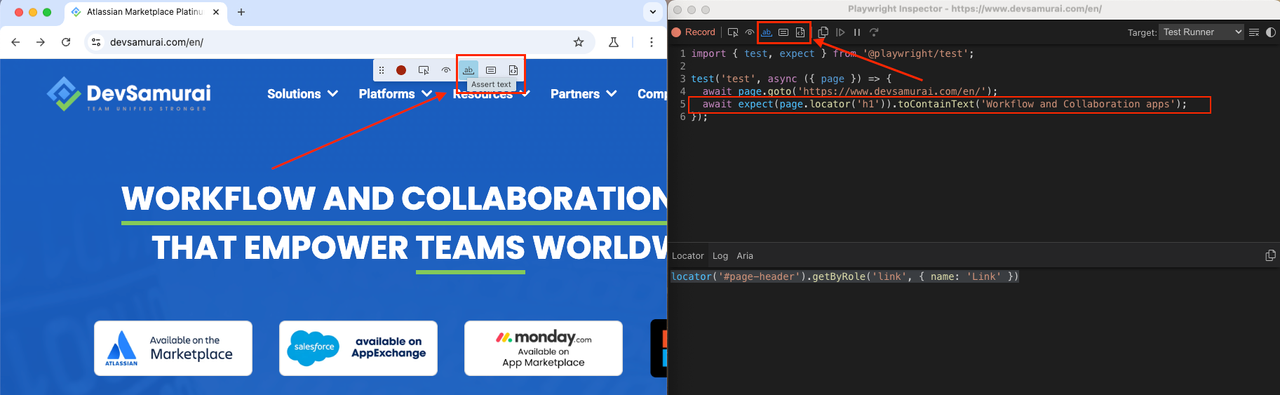Click the DevSamurai logo
The height and width of the screenshot is (395, 1280).
click(x=128, y=95)
